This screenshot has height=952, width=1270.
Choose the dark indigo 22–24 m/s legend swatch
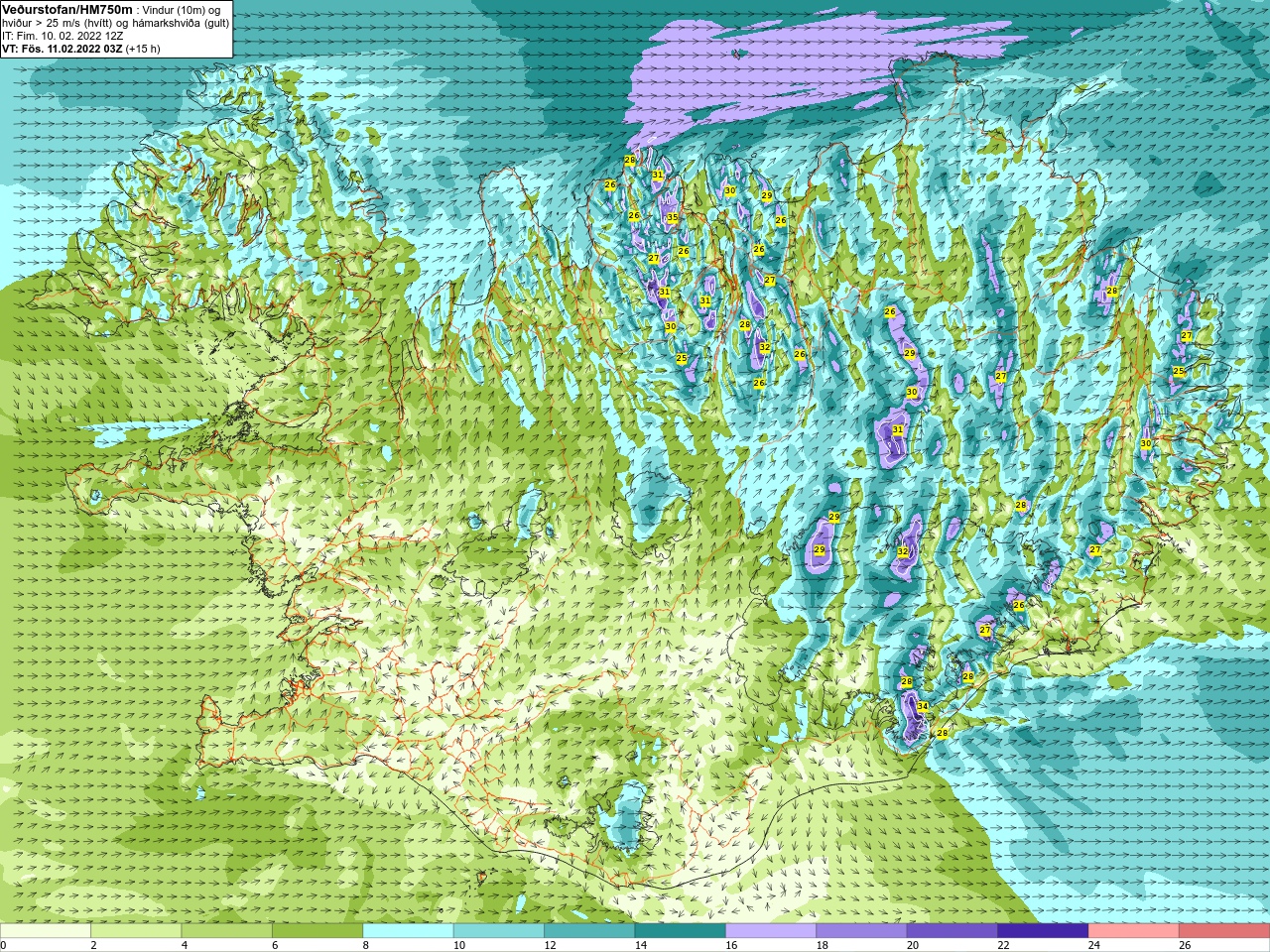point(1044,931)
